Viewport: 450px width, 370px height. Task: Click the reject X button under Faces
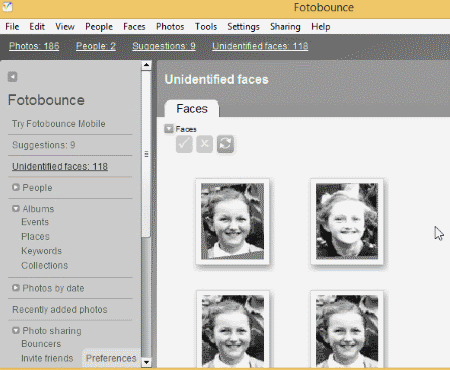click(204, 144)
